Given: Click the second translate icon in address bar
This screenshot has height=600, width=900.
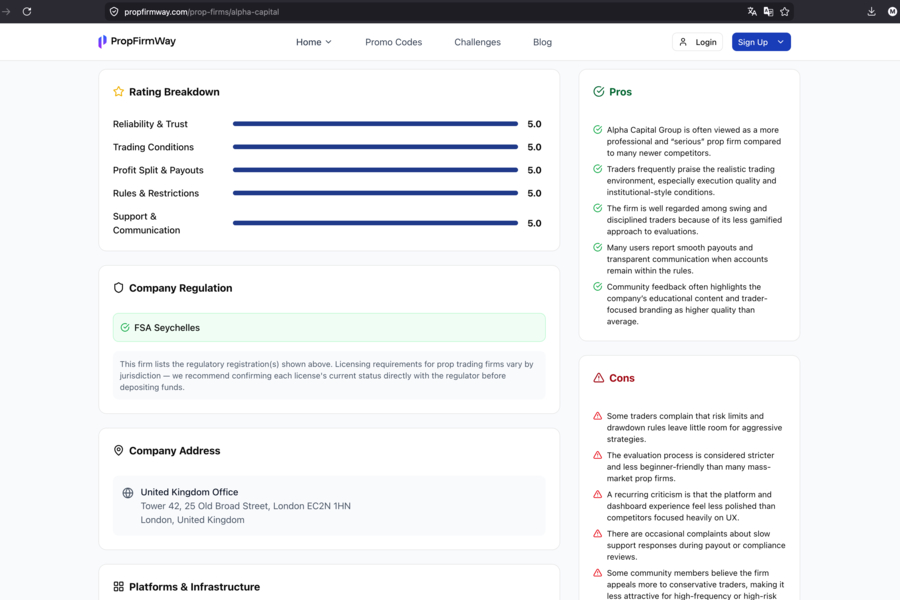Looking at the screenshot, I should pyautogui.click(x=769, y=11).
